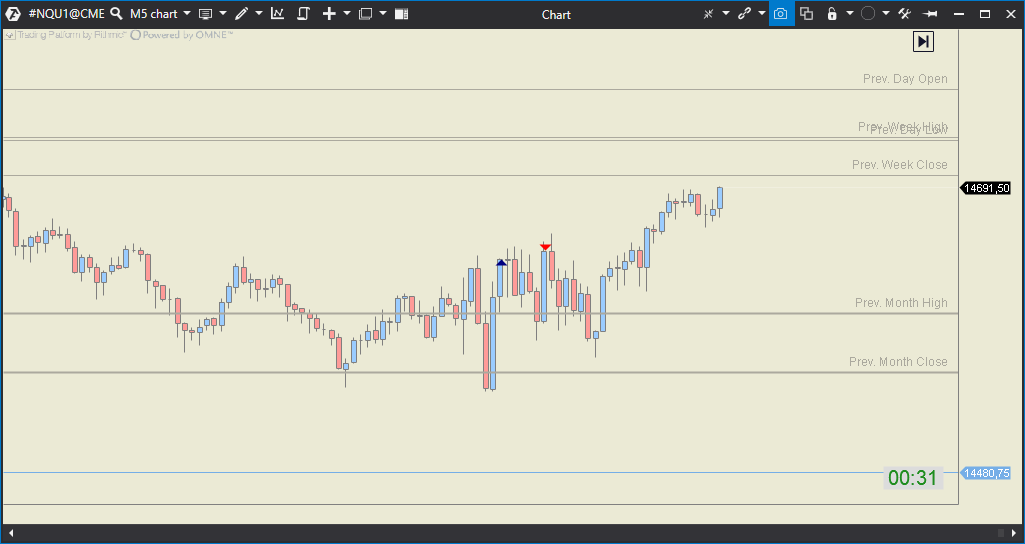The image size is (1025, 544).
Task: Close the Chart window
Action: pyautogui.click(x=1010, y=14)
